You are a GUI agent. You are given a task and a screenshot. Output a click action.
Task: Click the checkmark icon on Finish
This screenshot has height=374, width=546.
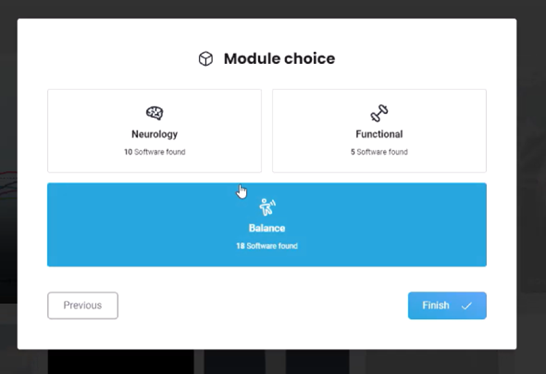point(467,306)
